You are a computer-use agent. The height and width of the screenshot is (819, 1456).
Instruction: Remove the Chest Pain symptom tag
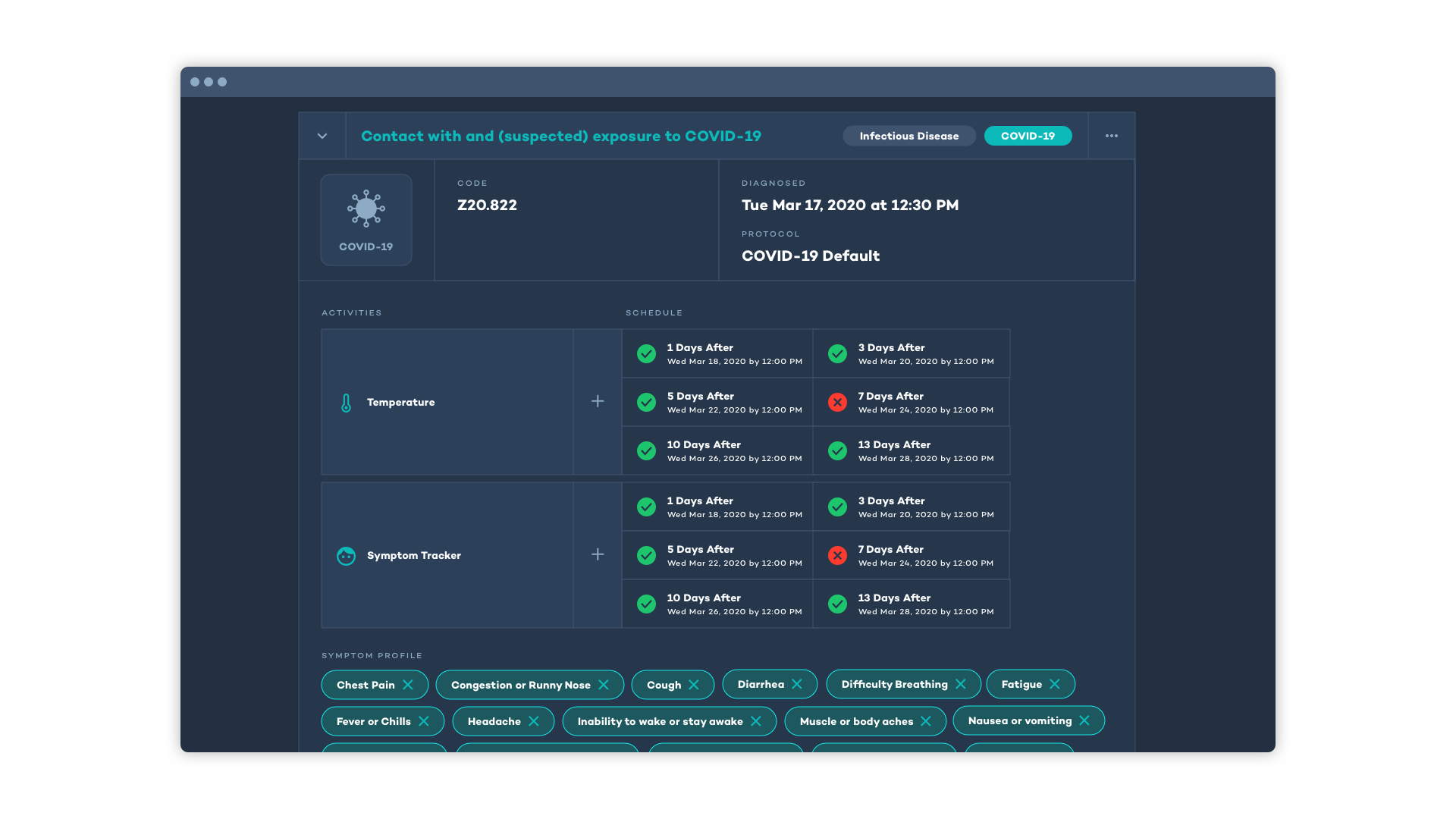[x=408, y=685]
